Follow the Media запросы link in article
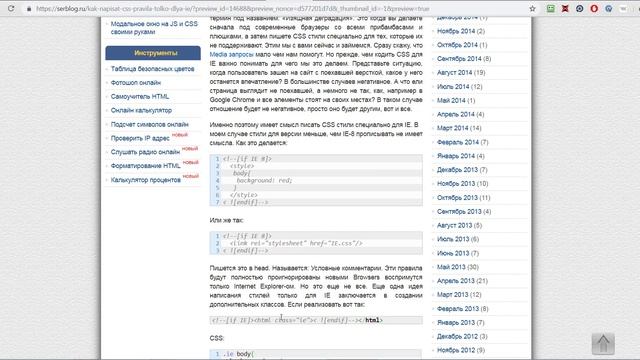 click(231, 54)
